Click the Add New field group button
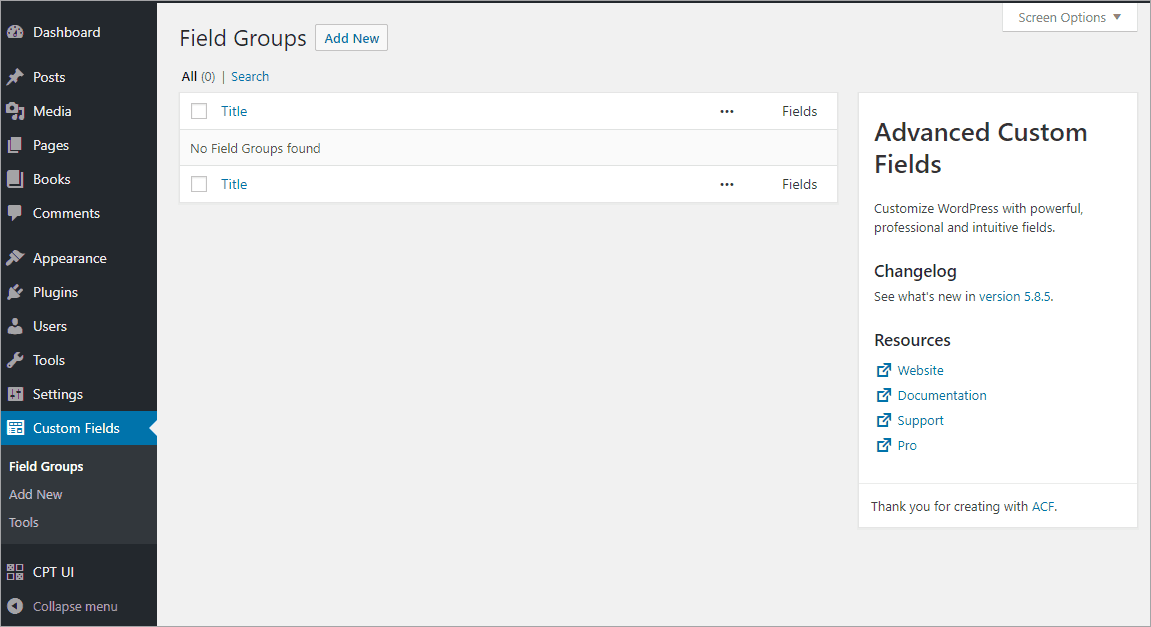The height and width of the screenshot is (627, 1151). coord(351,38)
